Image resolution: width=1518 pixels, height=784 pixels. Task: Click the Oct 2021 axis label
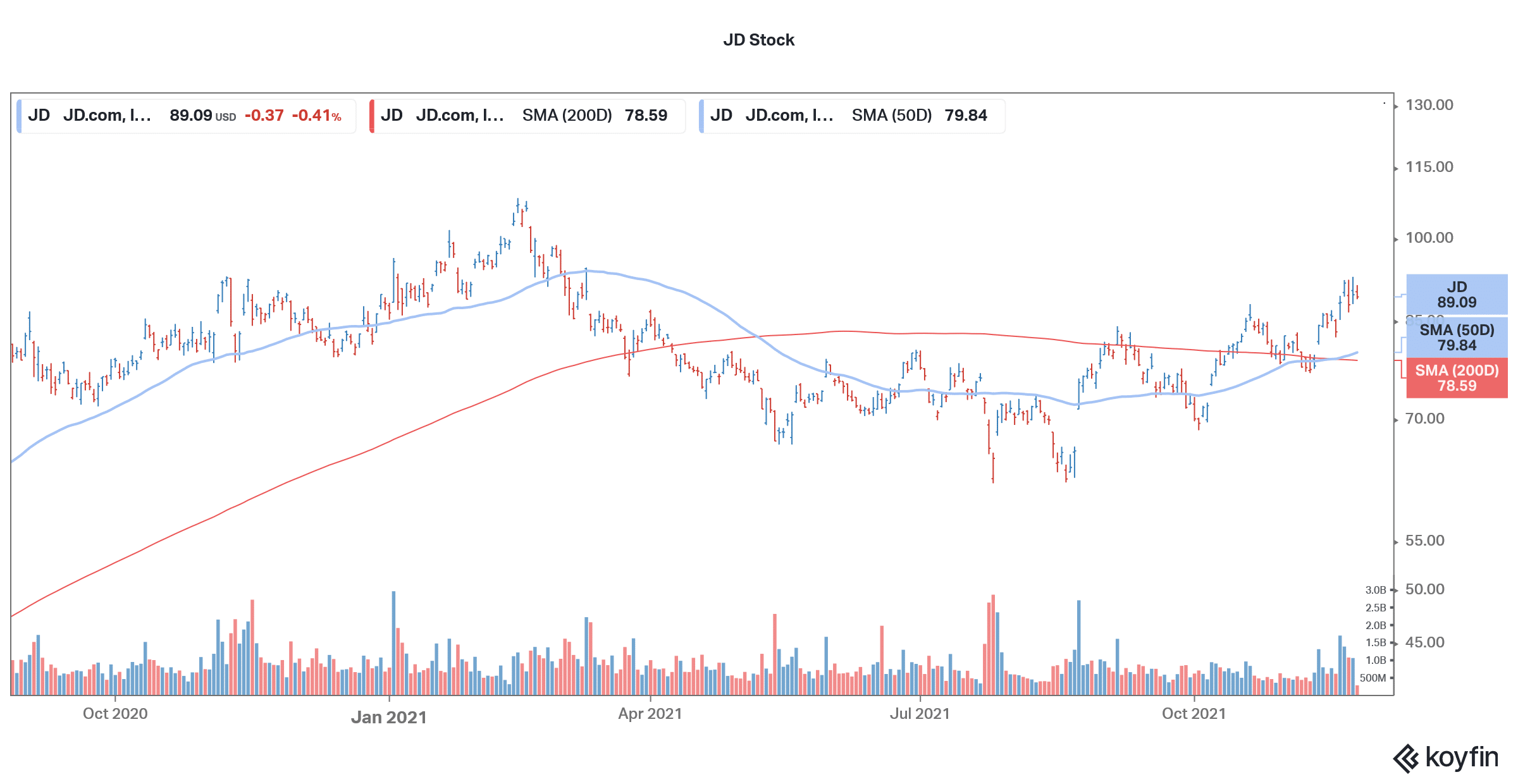point(1194,714)
